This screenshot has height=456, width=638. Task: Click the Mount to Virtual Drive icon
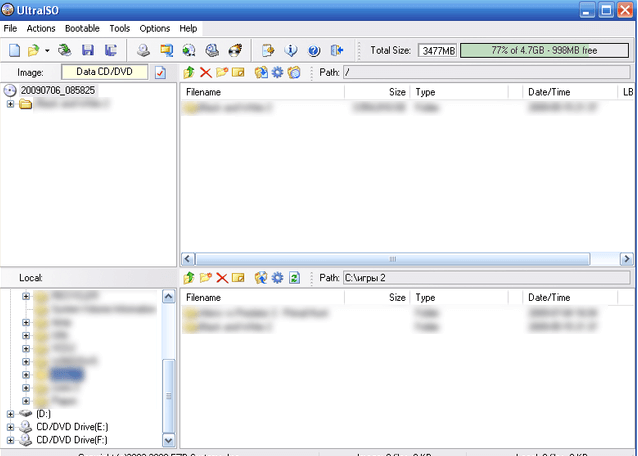click(212, 50)
